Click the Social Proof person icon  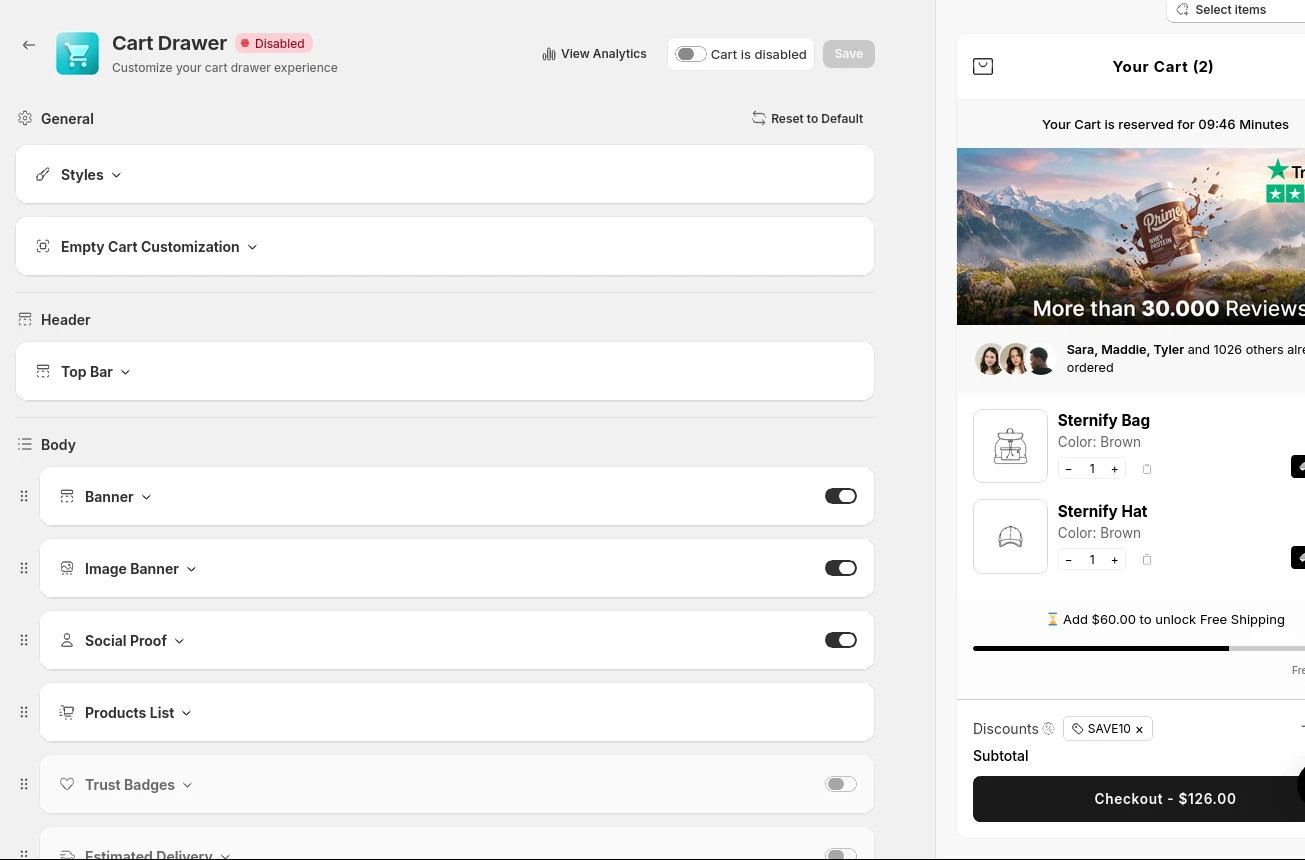67,641
